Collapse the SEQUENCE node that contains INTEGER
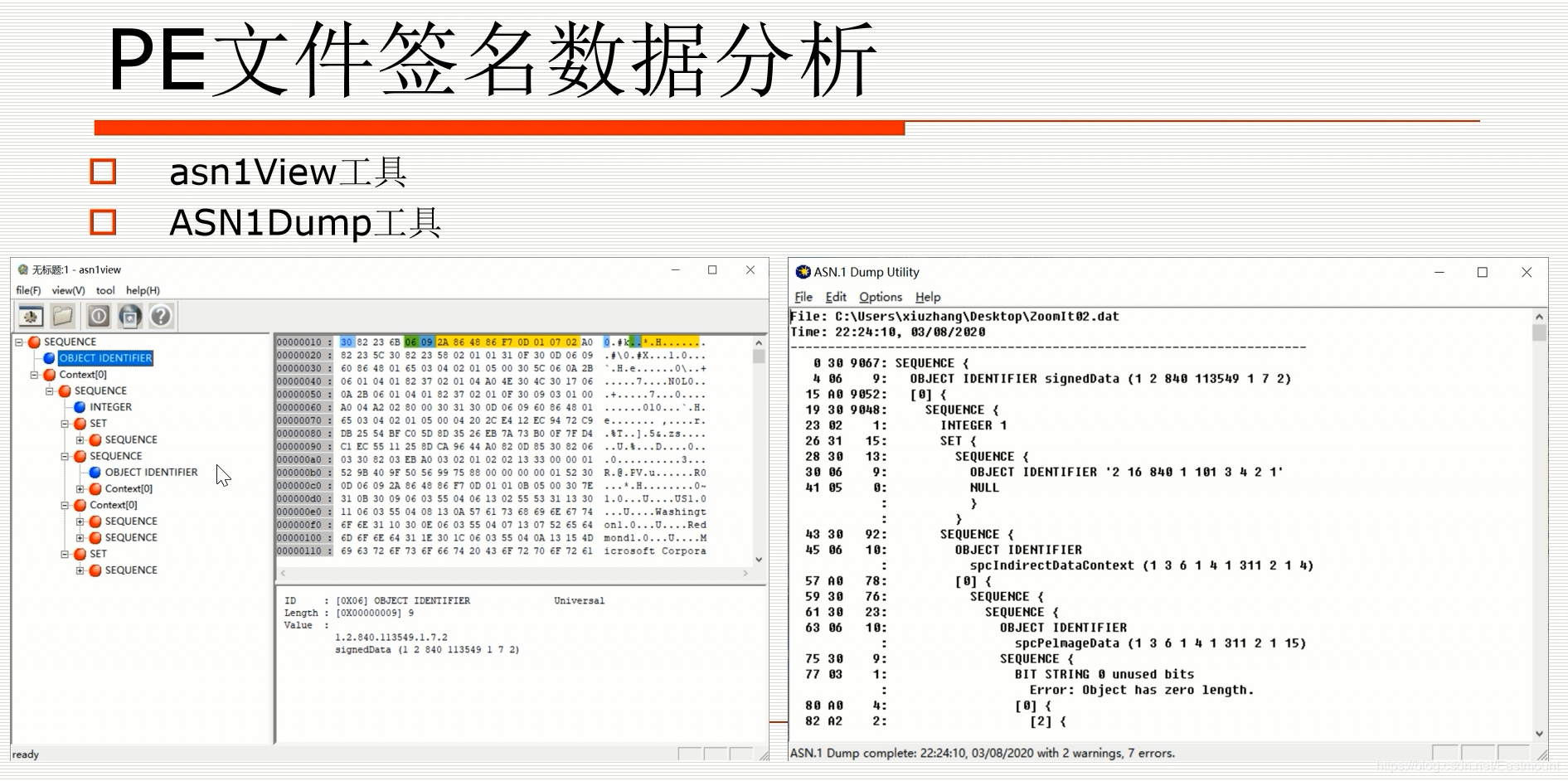This screenshot has height=781, width=1568. pos(49,390)
